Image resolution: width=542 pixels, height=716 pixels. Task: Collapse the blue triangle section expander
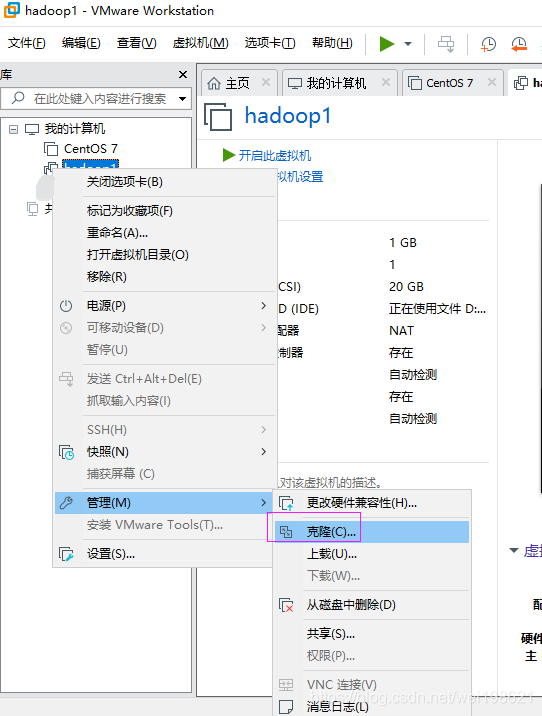[514, 550]
